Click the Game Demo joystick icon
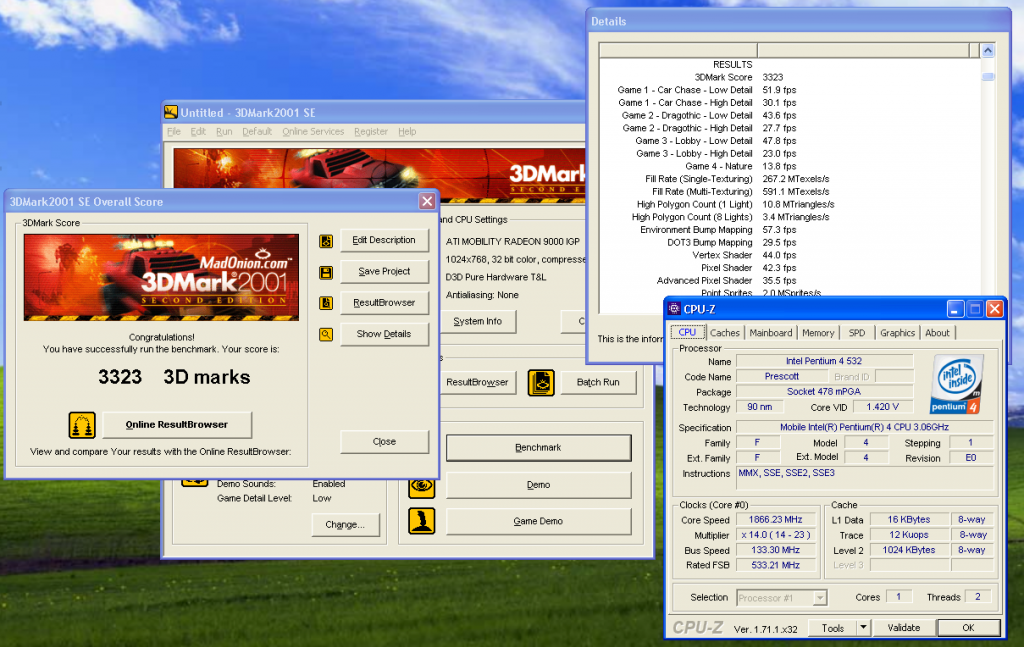This screenshot has height=647, width=1024. point(421,521)
